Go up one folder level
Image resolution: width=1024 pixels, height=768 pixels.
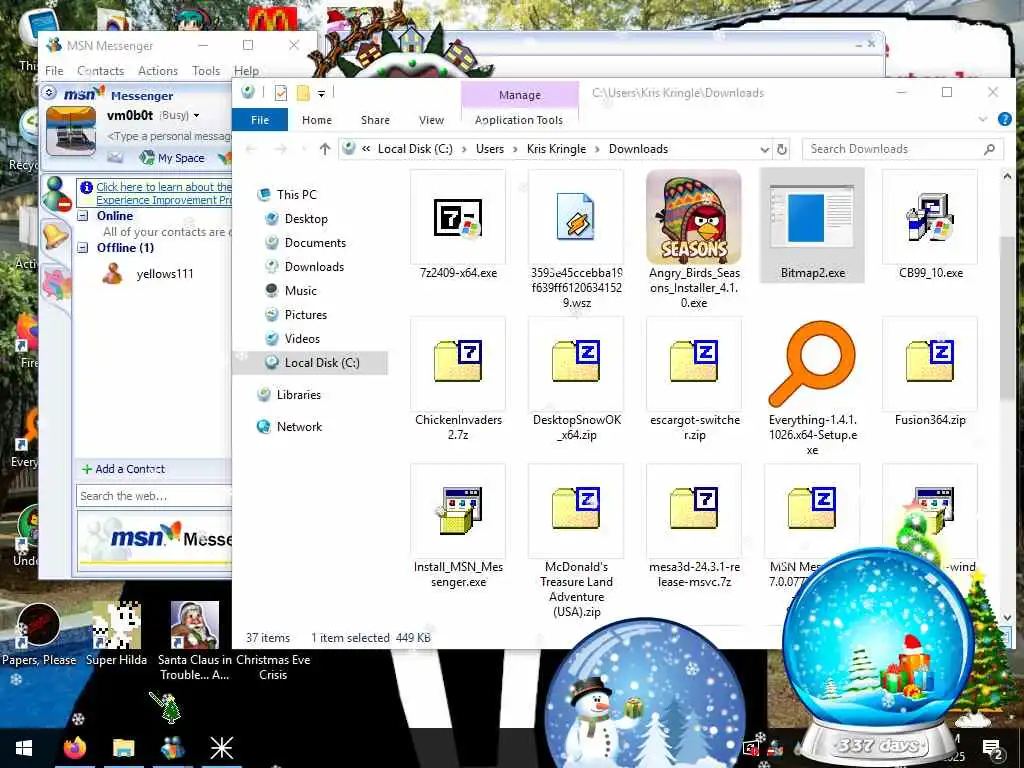tap(325, 149)
